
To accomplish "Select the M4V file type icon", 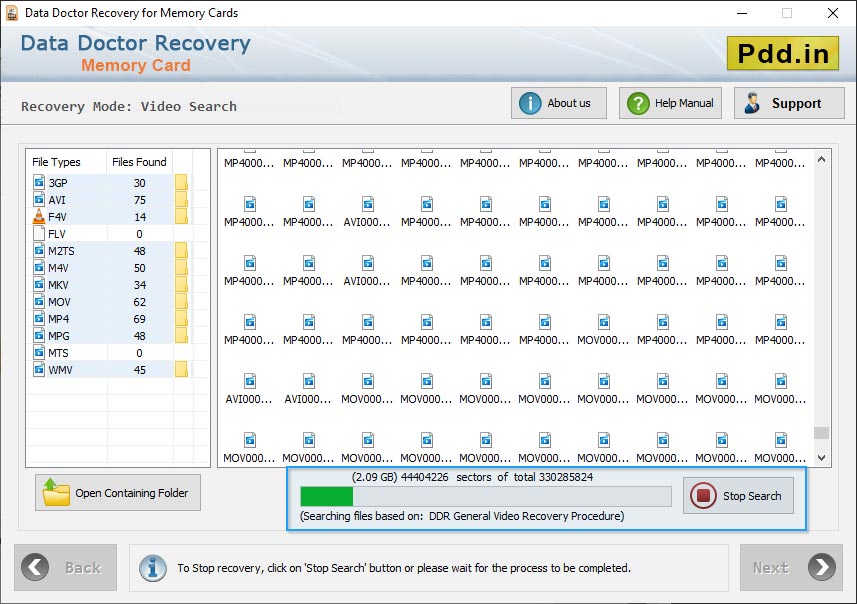I will (39, 267).
